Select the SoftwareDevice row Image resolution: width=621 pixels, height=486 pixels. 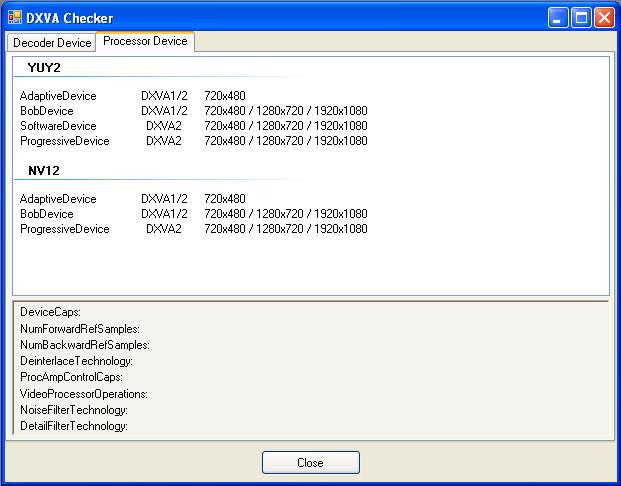(194, 126)
